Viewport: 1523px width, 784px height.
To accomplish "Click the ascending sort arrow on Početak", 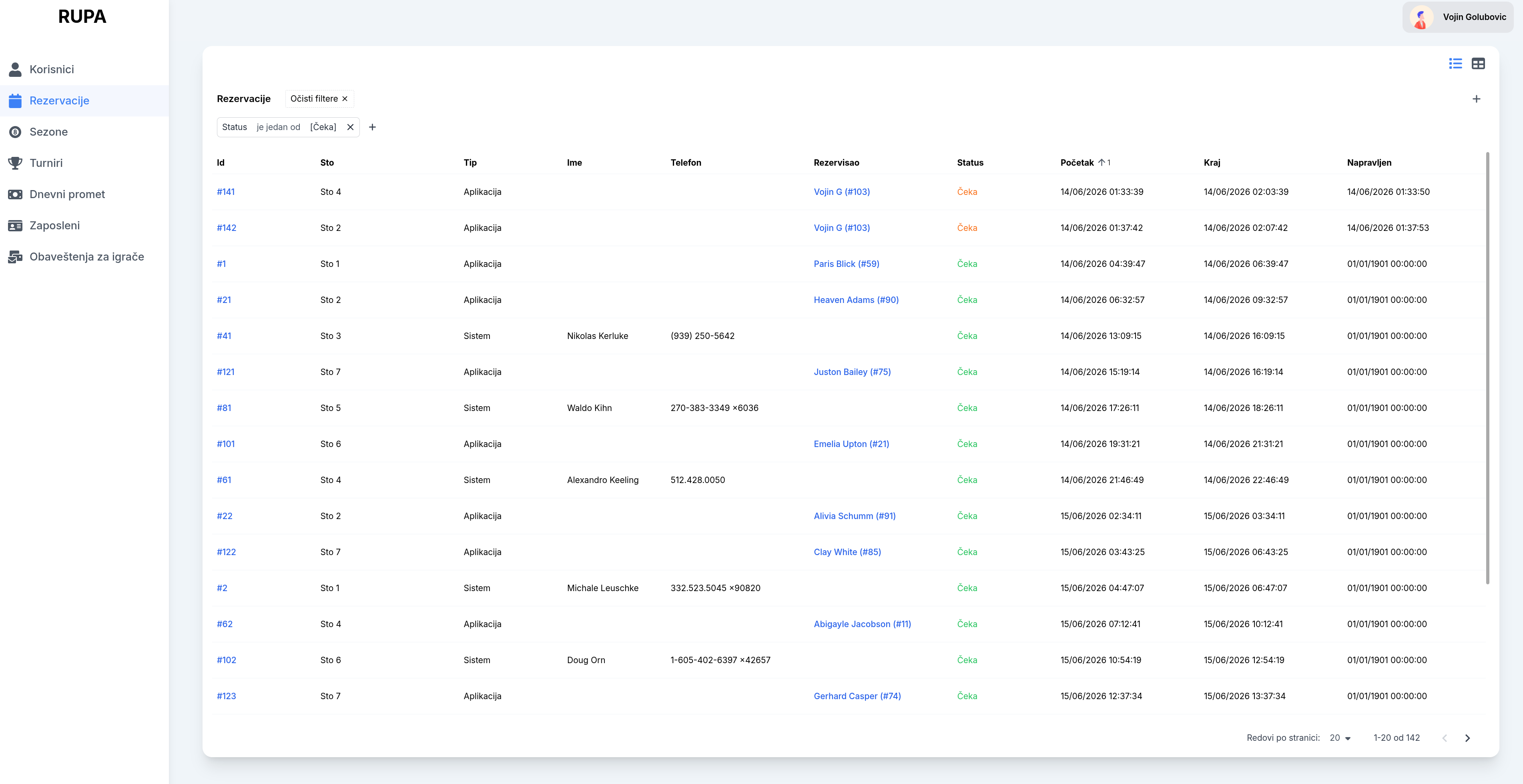I will click(x=1102, y=162).
